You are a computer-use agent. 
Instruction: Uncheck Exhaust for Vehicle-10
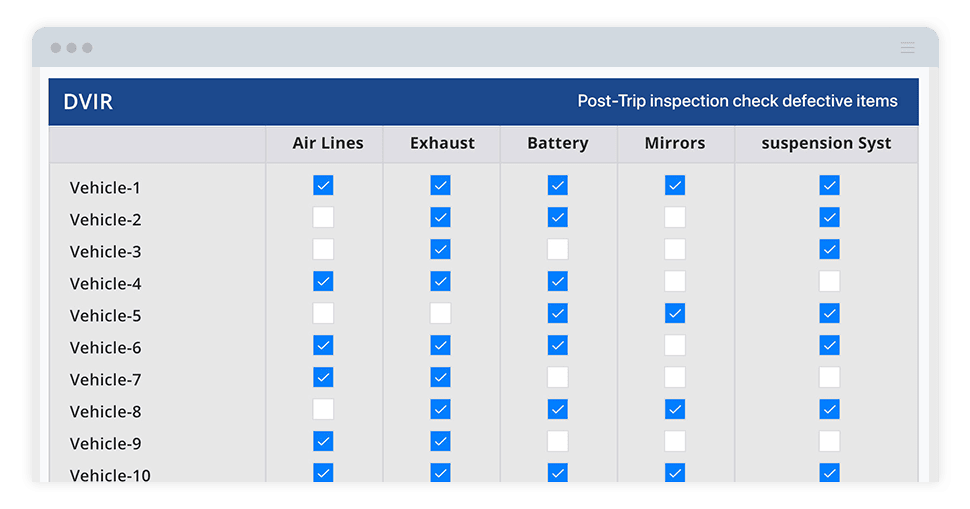(x=440, y=473)
